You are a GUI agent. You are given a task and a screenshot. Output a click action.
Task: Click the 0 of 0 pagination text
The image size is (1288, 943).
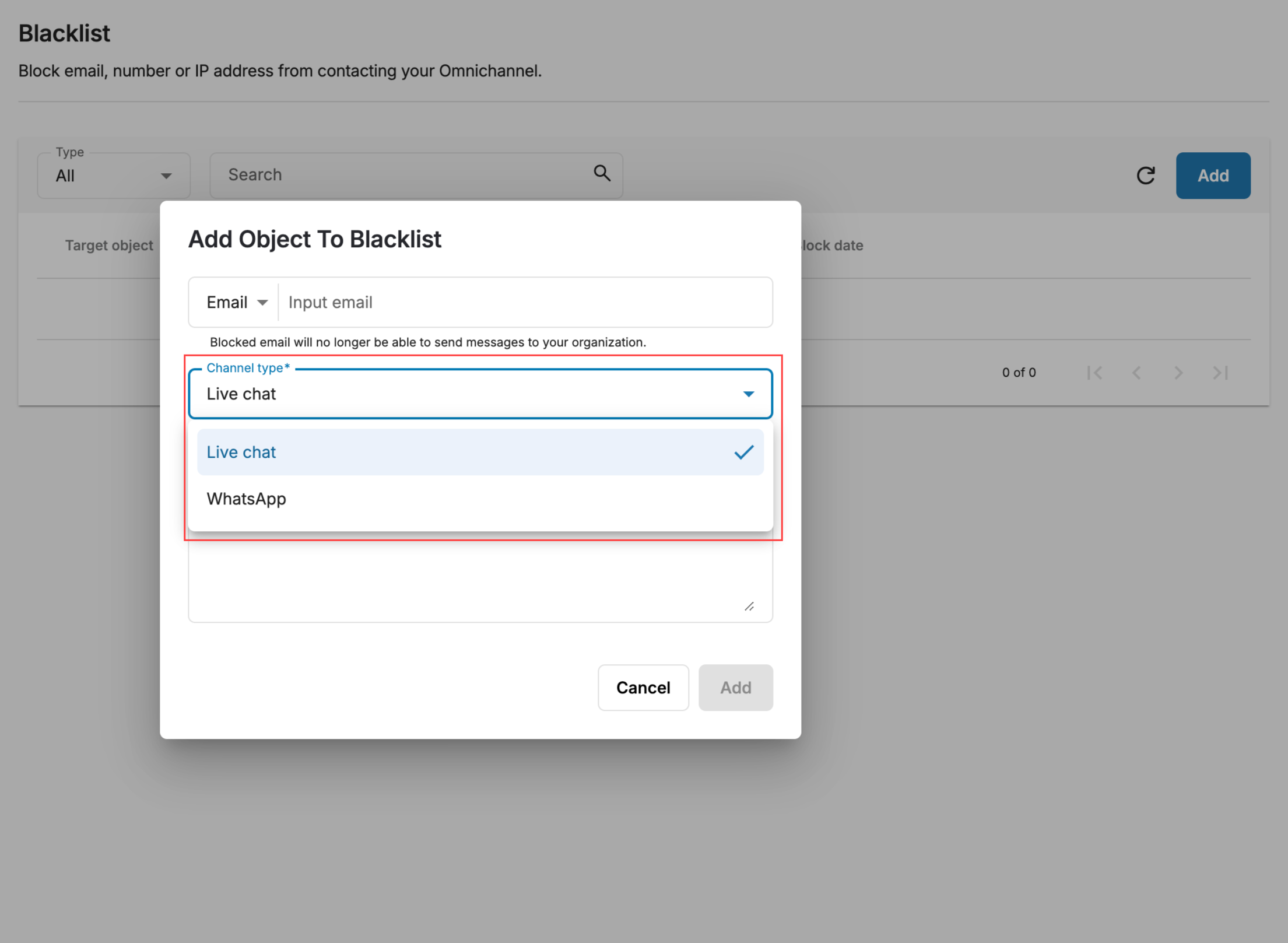1019,373
